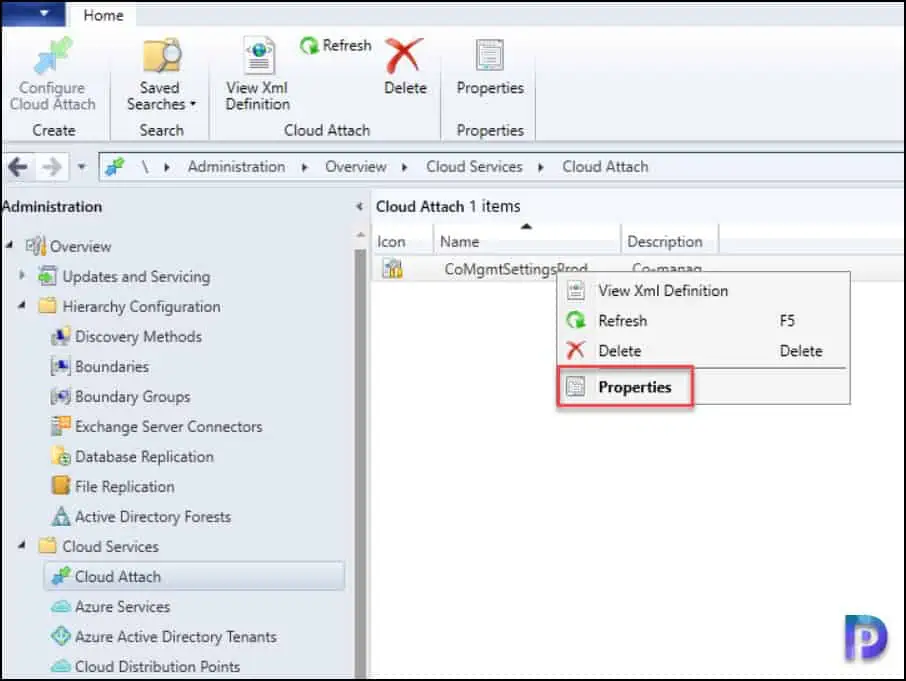Expand breadcrumb arrow after Cloud Services
The image size is (906, 681).
click(541, 168)
